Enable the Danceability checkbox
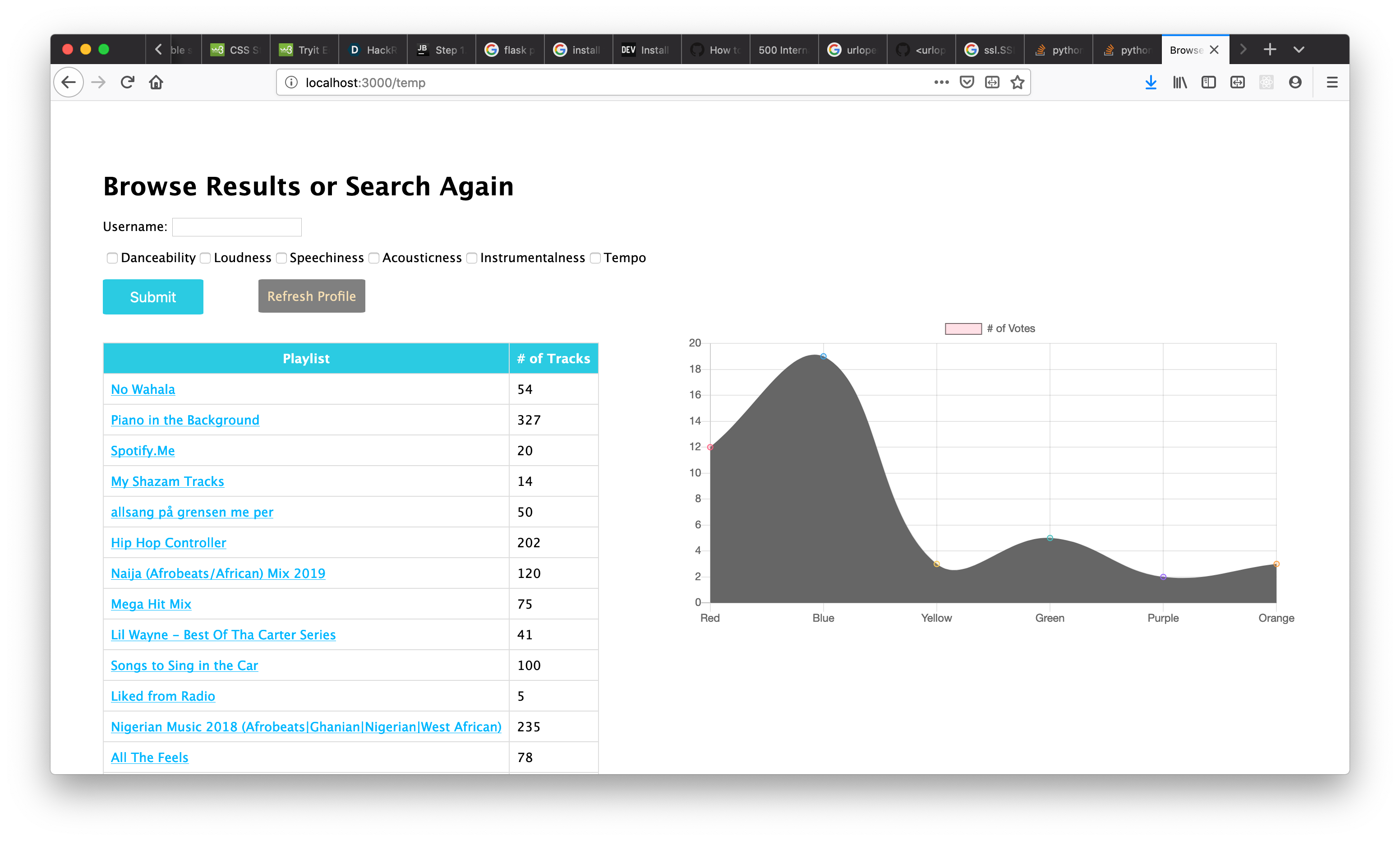The width and height of the screenshot is (1400, 841). [x=112, y=259]
